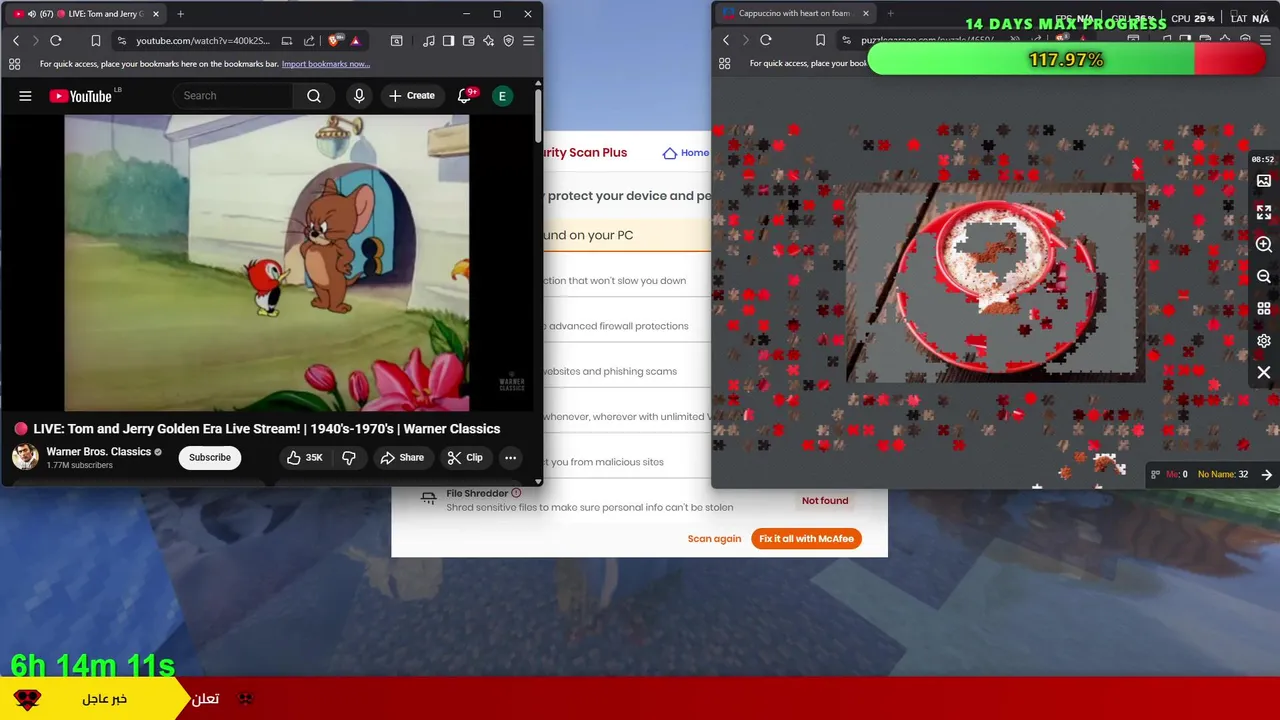Click the YouTube search magnifier button

coord(314,96)
